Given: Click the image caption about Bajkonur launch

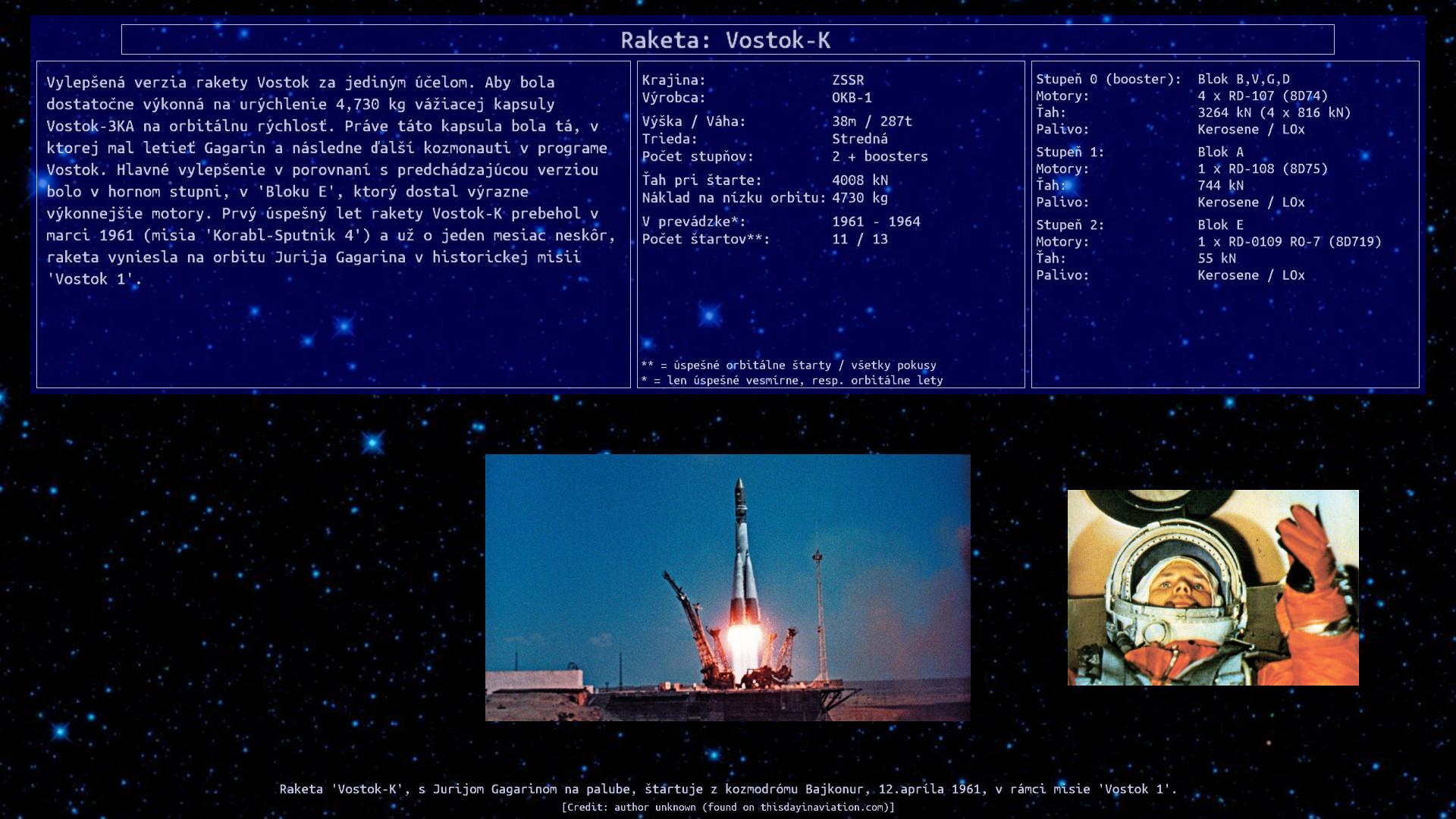Looking at the screenshot, I should tap(727, 789).
